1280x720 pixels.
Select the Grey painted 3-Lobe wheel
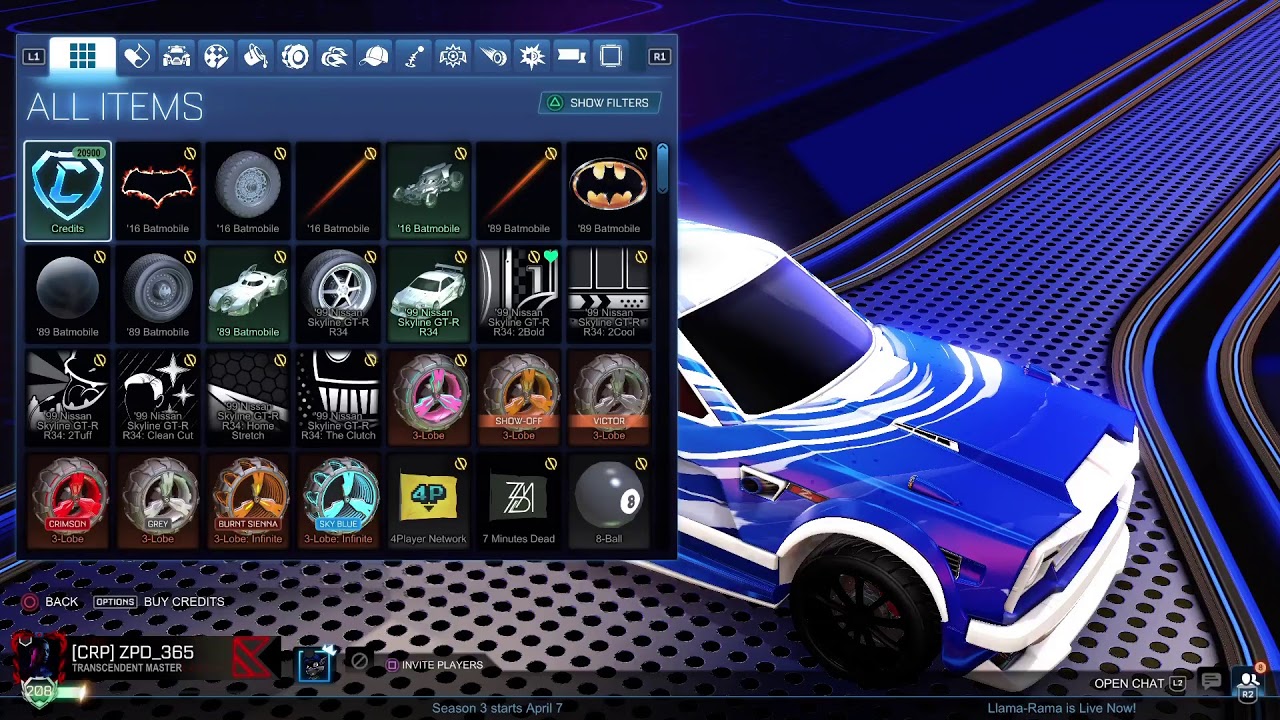pyautogui.click(x=158, y=502)
